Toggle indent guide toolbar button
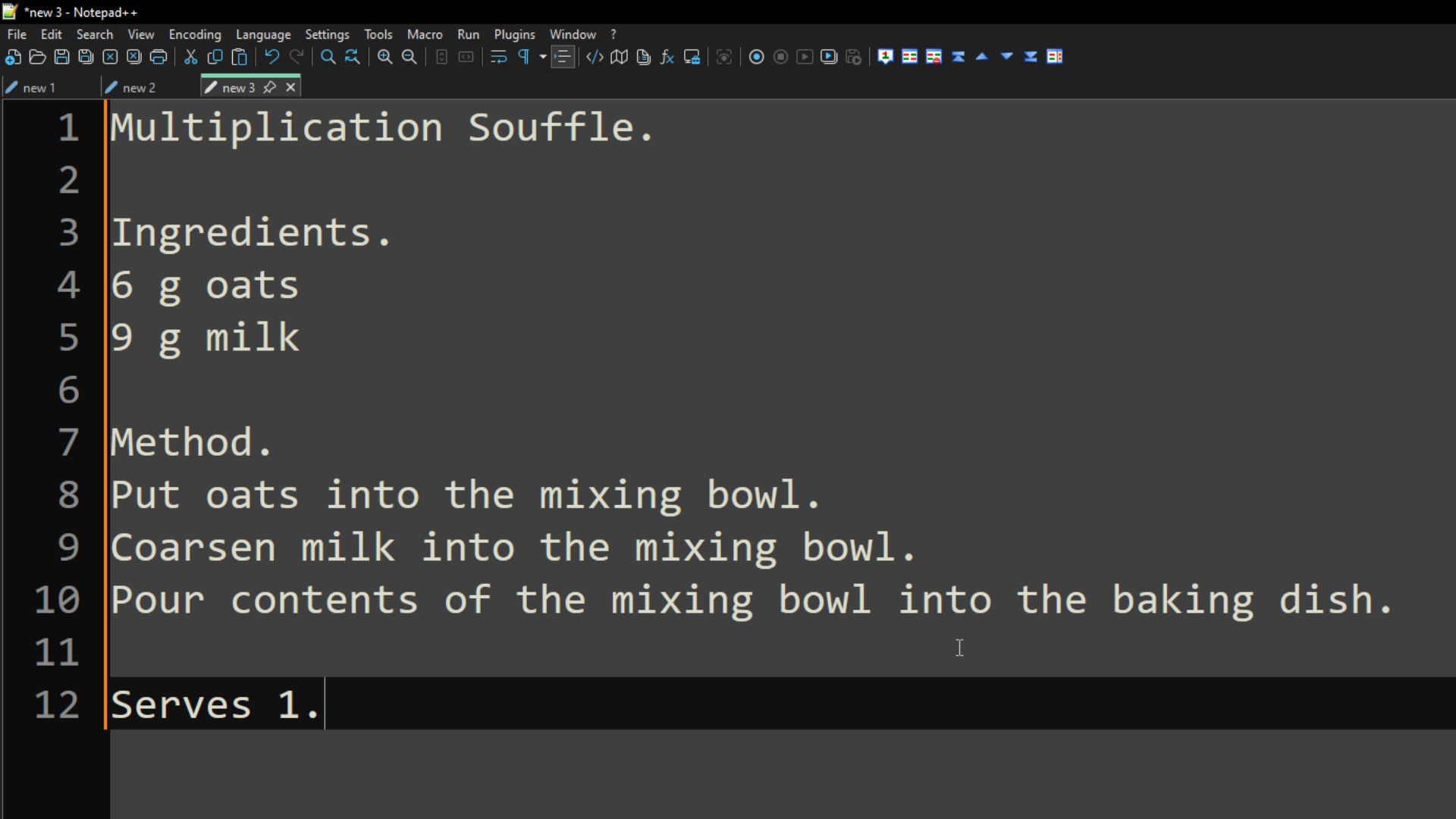This screenshot has height=819, width=1456. click(562, 57)
